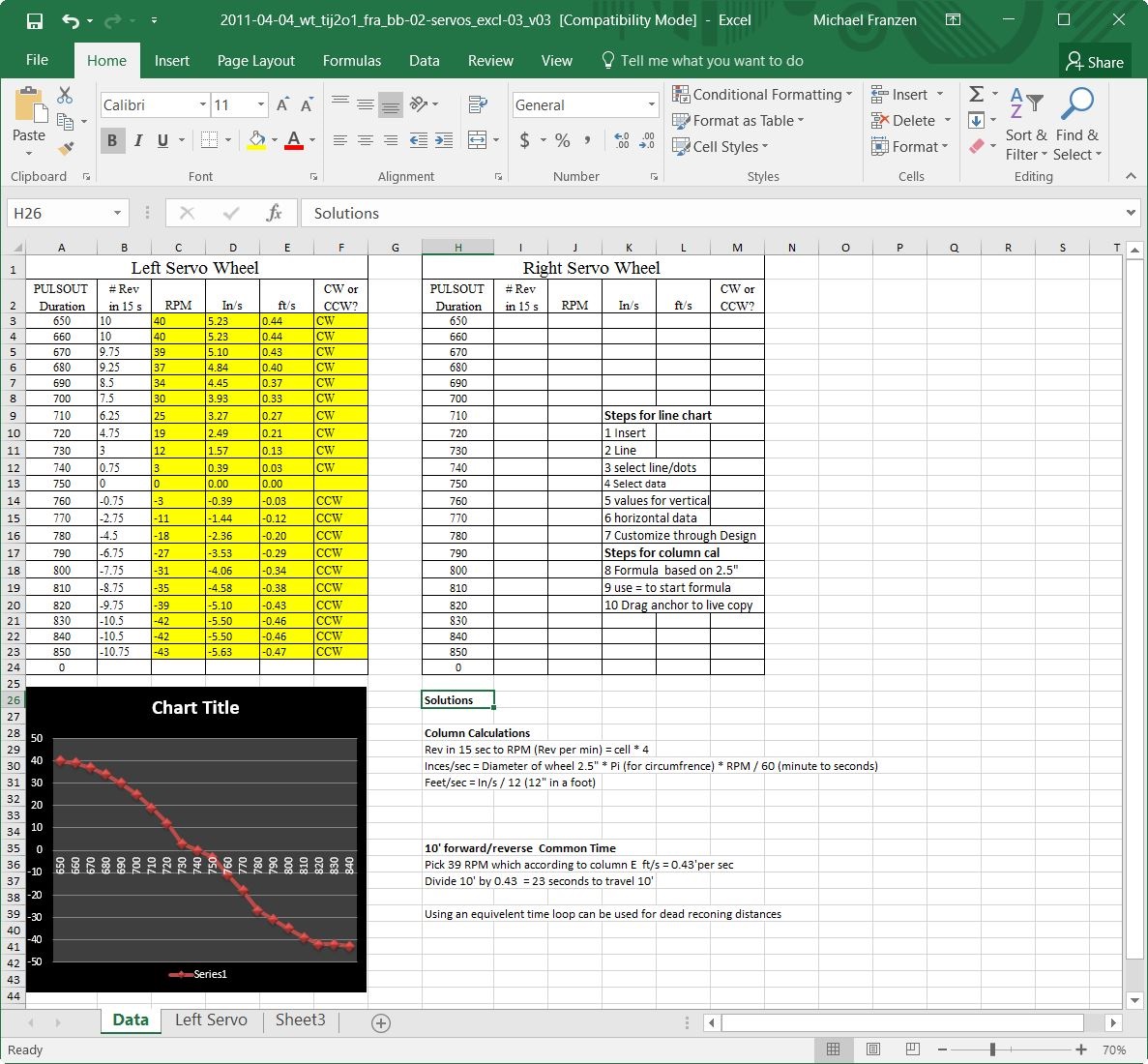
Task: Collapse the ribbon with the chevron
Action: pyautogui.click(x=1132, y=176)
